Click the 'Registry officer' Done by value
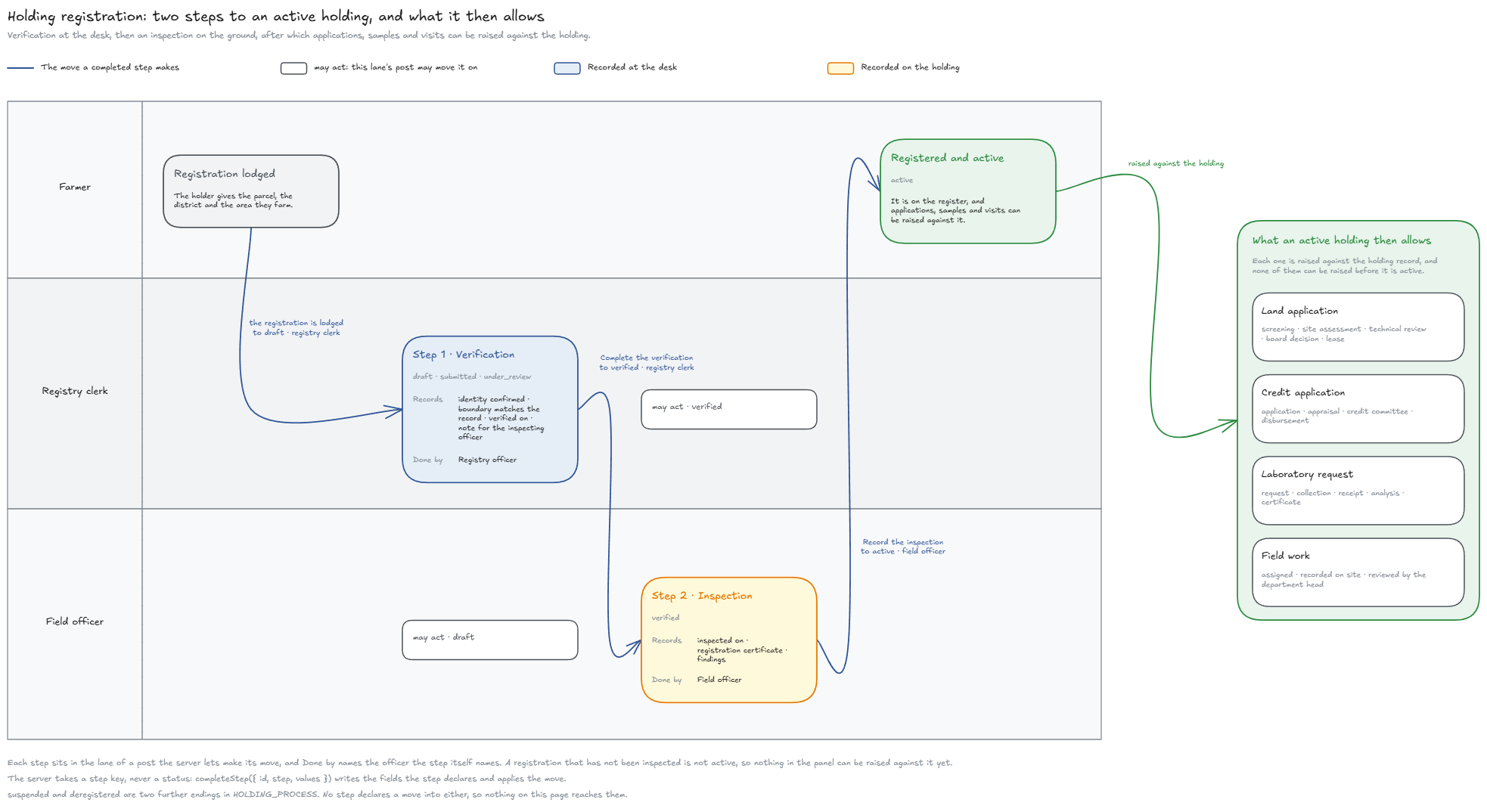The height and width of the screenshot is (812, 1487). click(x=487, y=460)
